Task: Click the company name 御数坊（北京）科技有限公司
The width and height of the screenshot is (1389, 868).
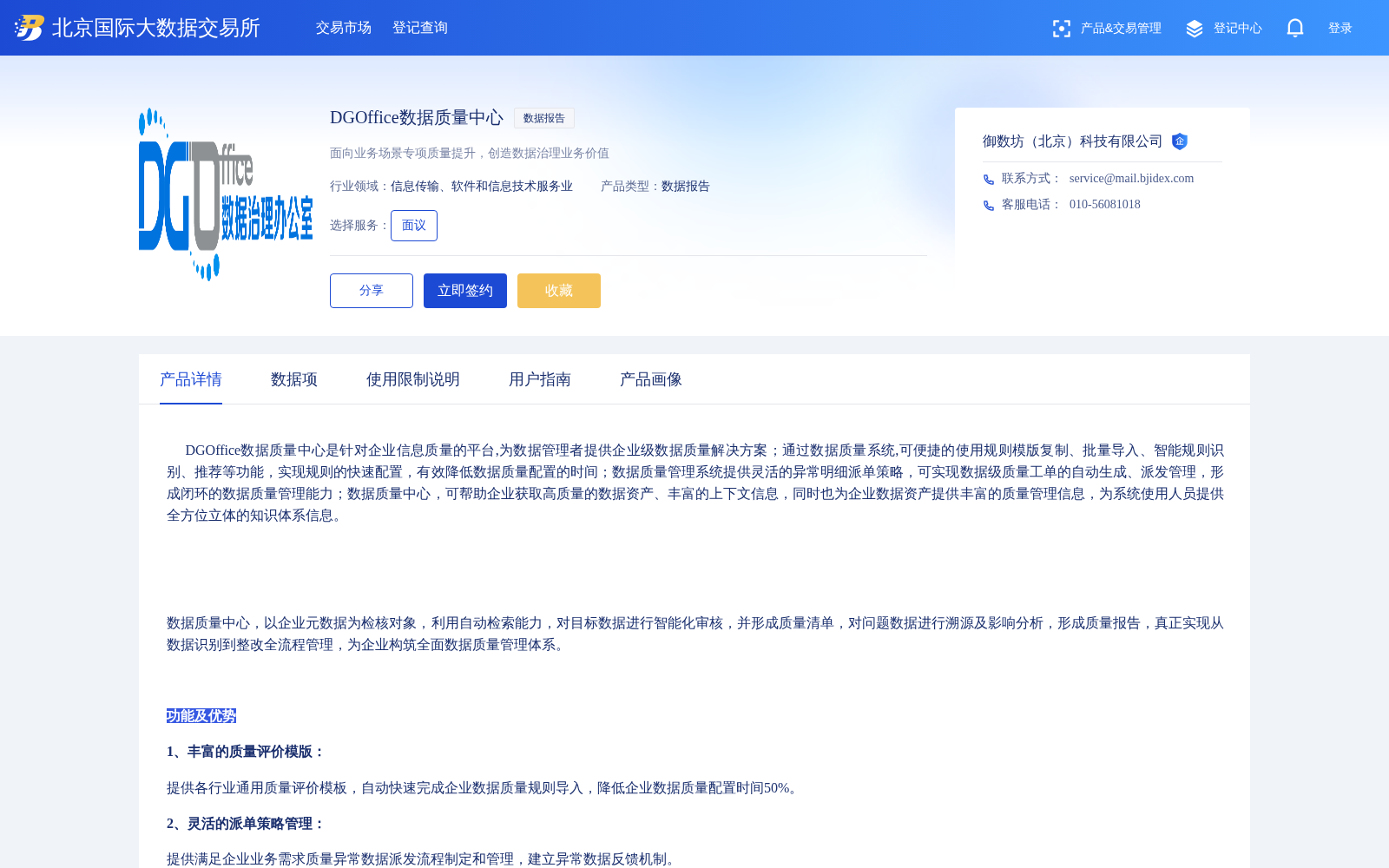Action: (x=1072, y=141)
